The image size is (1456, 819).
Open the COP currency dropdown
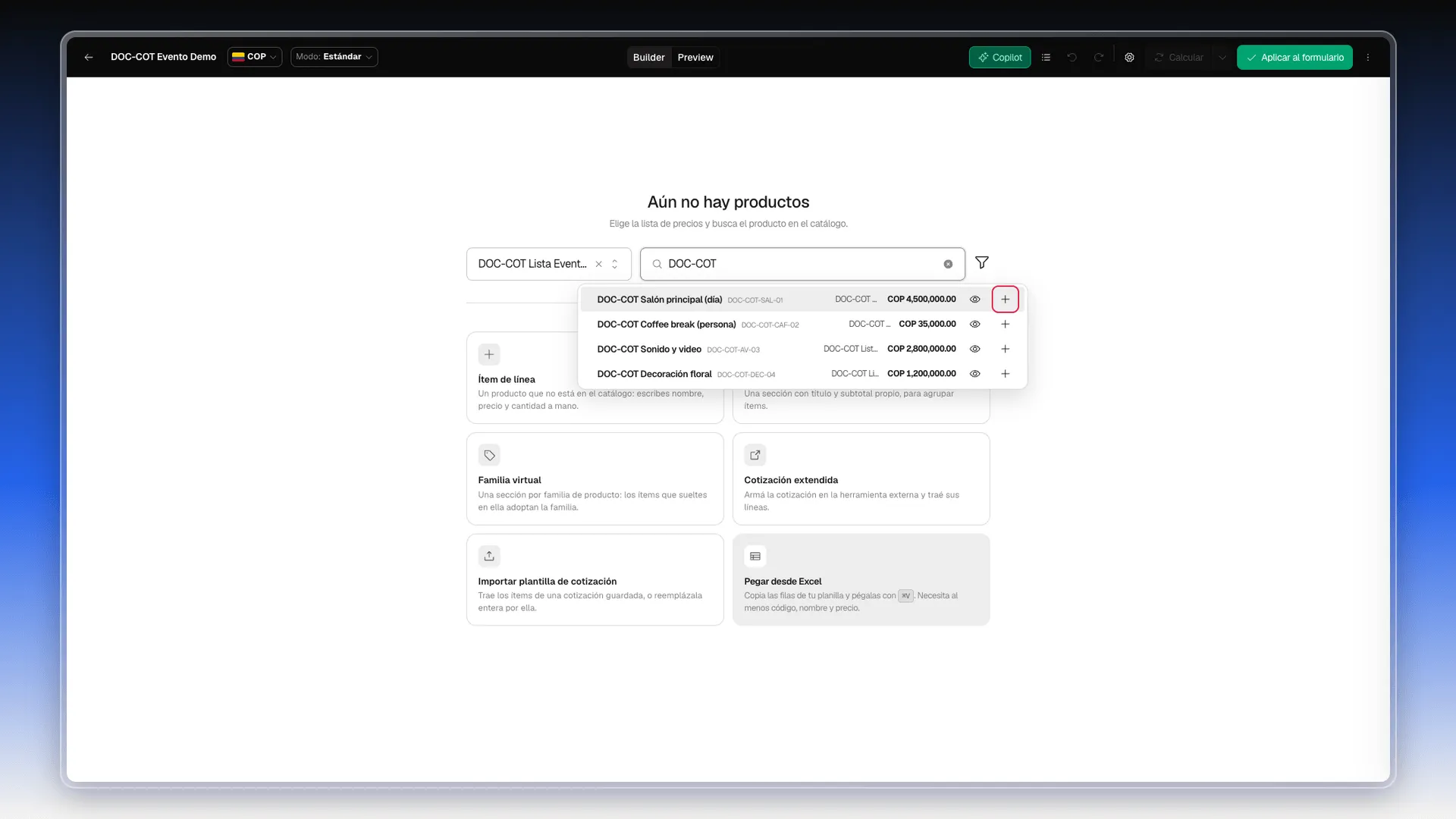[x=255, y=57]
